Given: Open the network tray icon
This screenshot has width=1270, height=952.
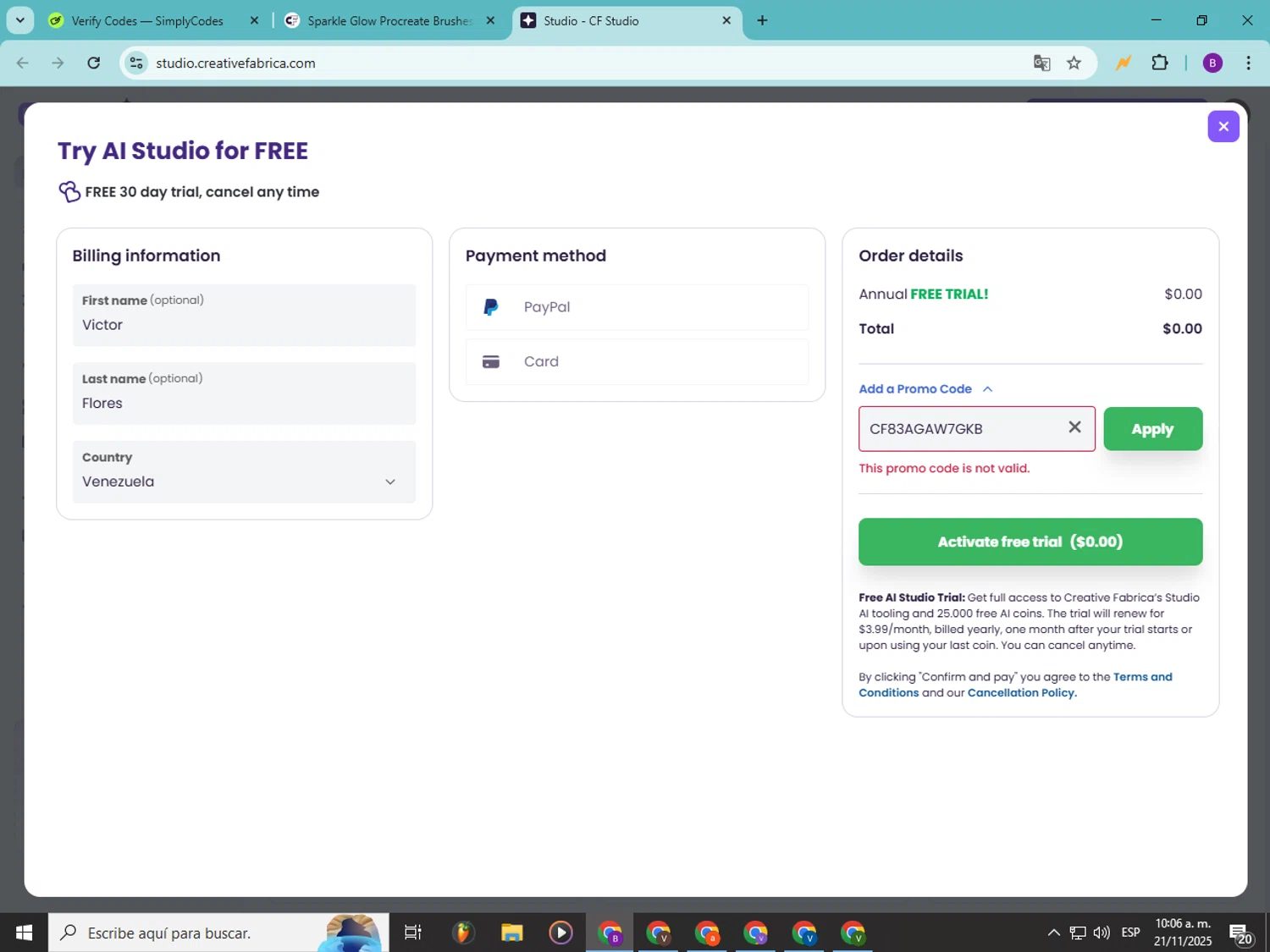Looking at the screenshot, I should [x=1078, y=933].
